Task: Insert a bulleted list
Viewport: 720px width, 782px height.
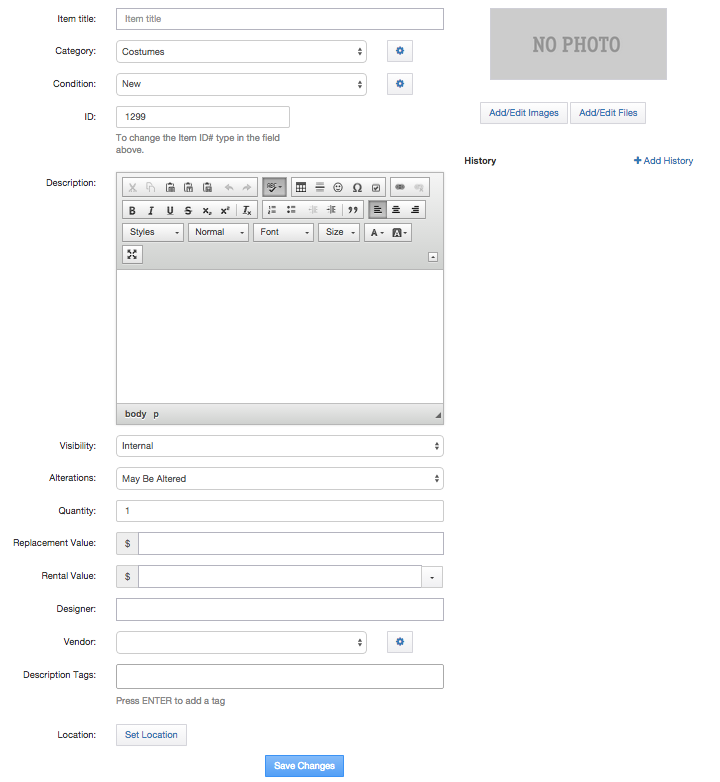Action: click(x=291, y=210)
